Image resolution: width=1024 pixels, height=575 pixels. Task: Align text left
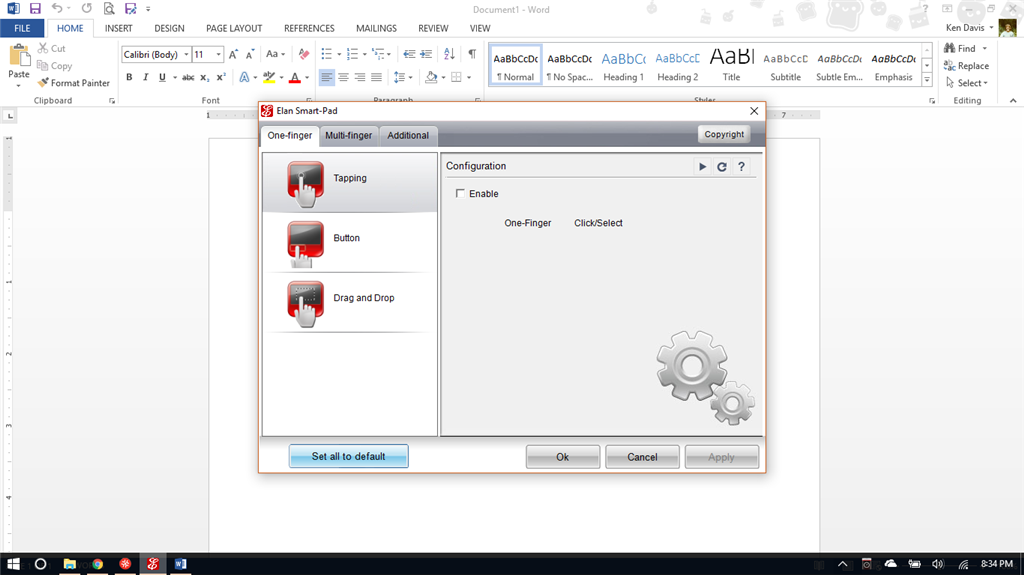tap(327, 77)
